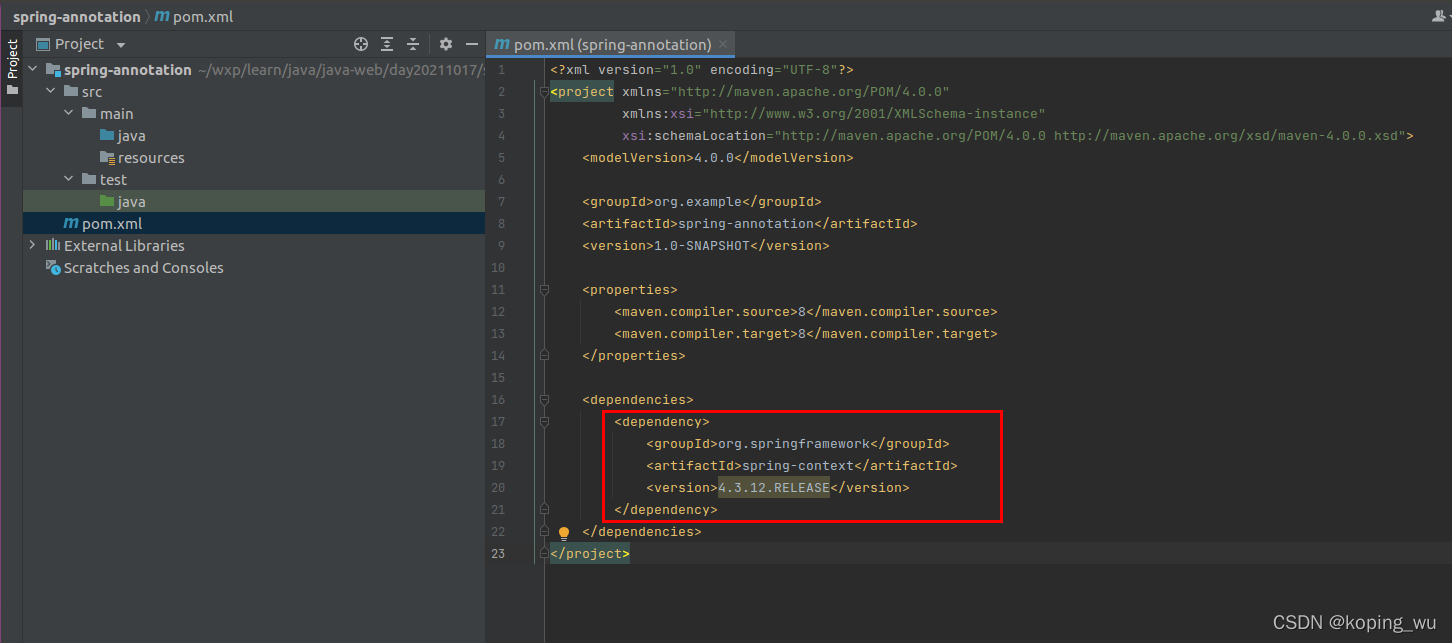1452x643 pixels.
Task: Click the fold marker on line 21
Action: [x=544, y=510]
